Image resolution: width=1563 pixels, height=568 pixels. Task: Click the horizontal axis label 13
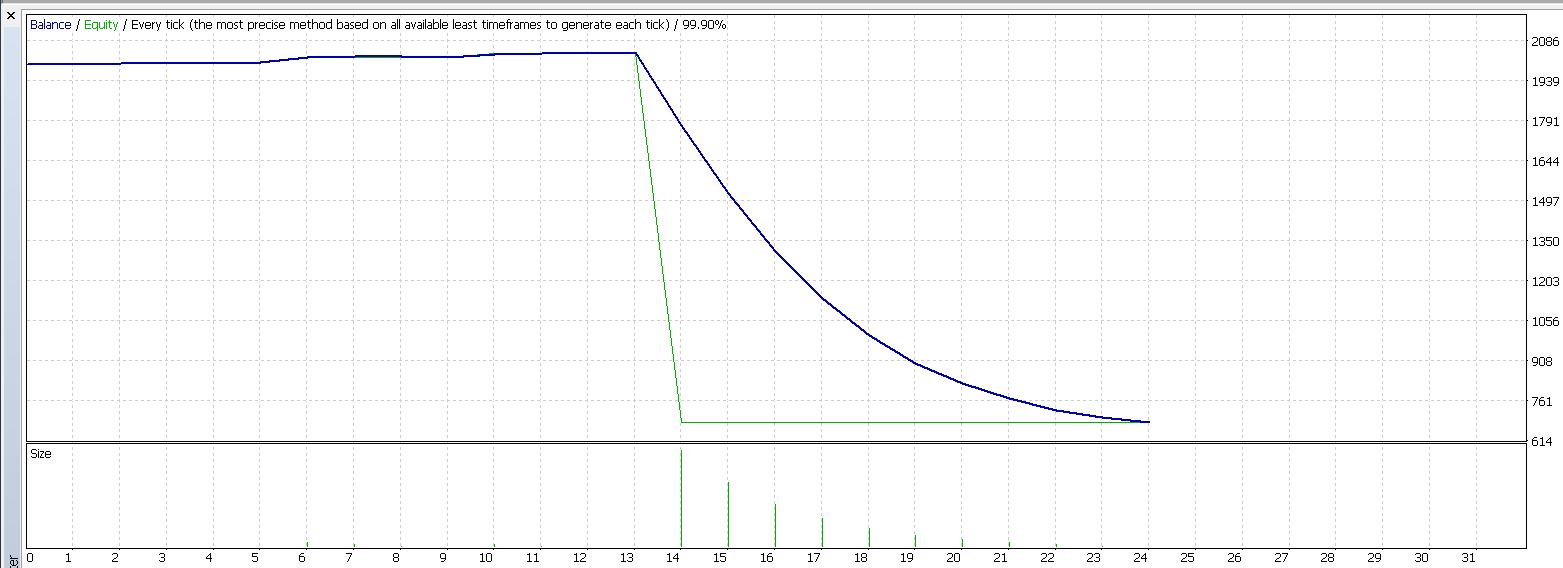click(628, 558)
